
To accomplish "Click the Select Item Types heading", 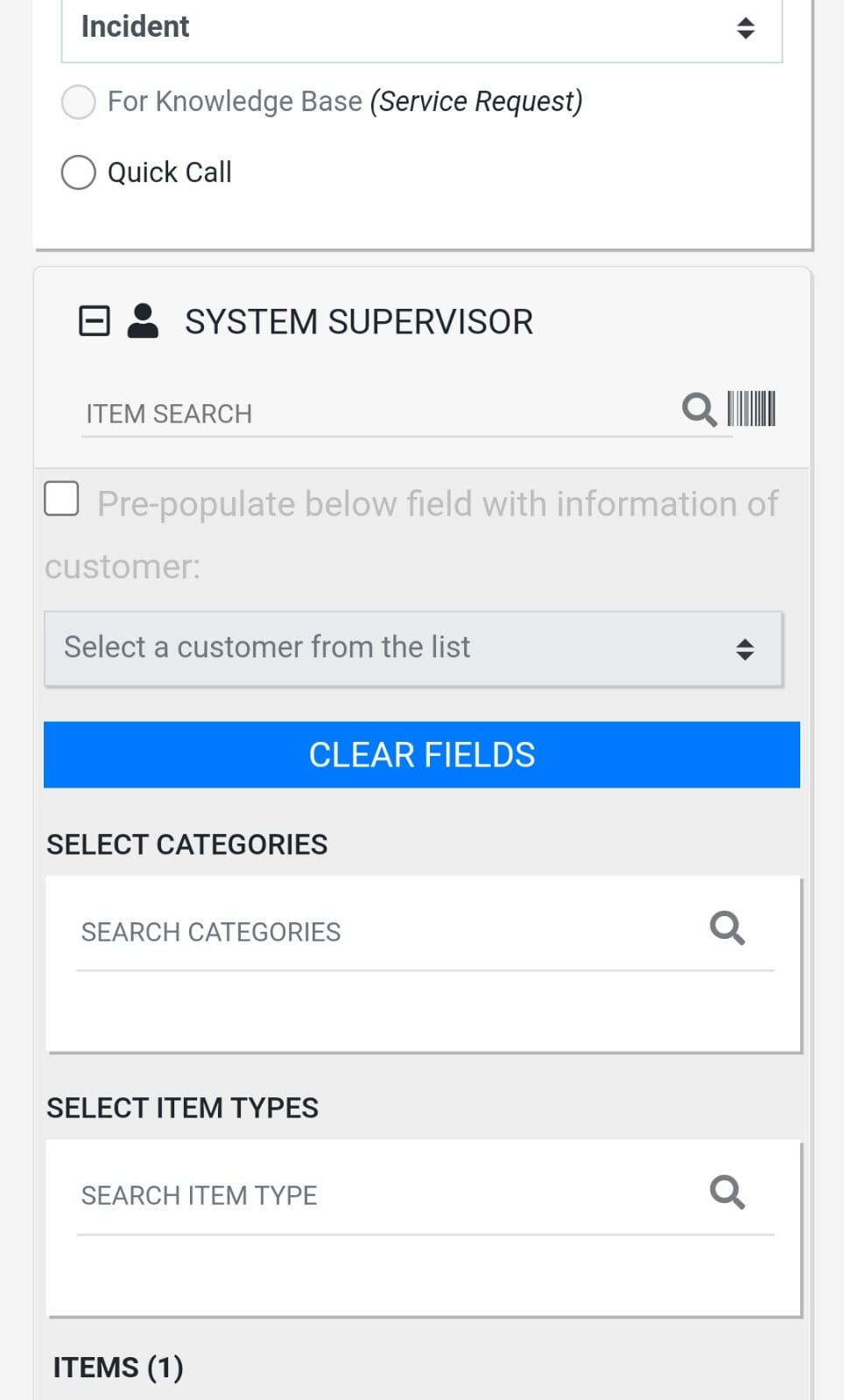I will [x=183, y=1108].
